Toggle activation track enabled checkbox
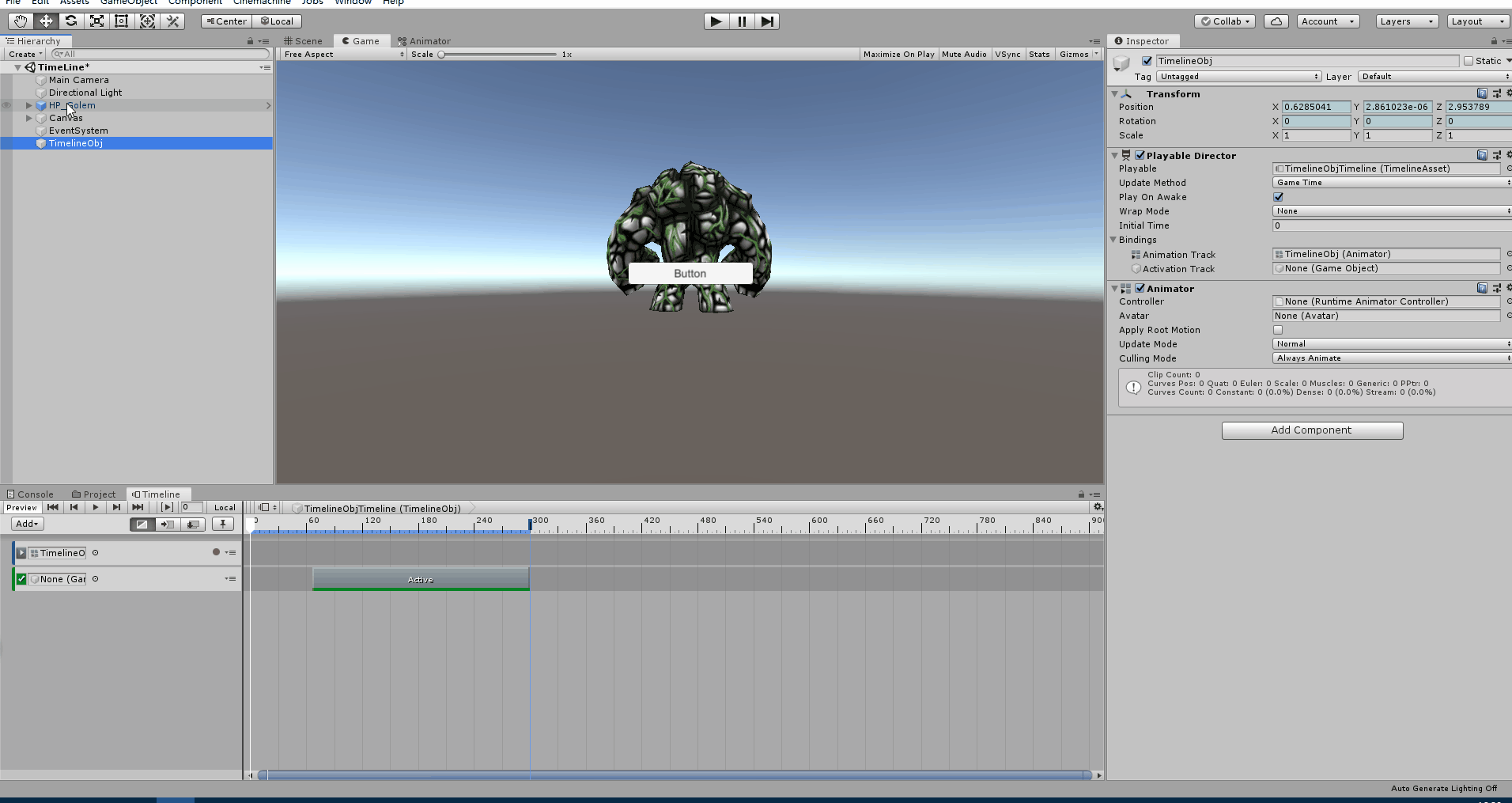The height and width of the screenshot is (803, 1512). (x=21, y=579)
